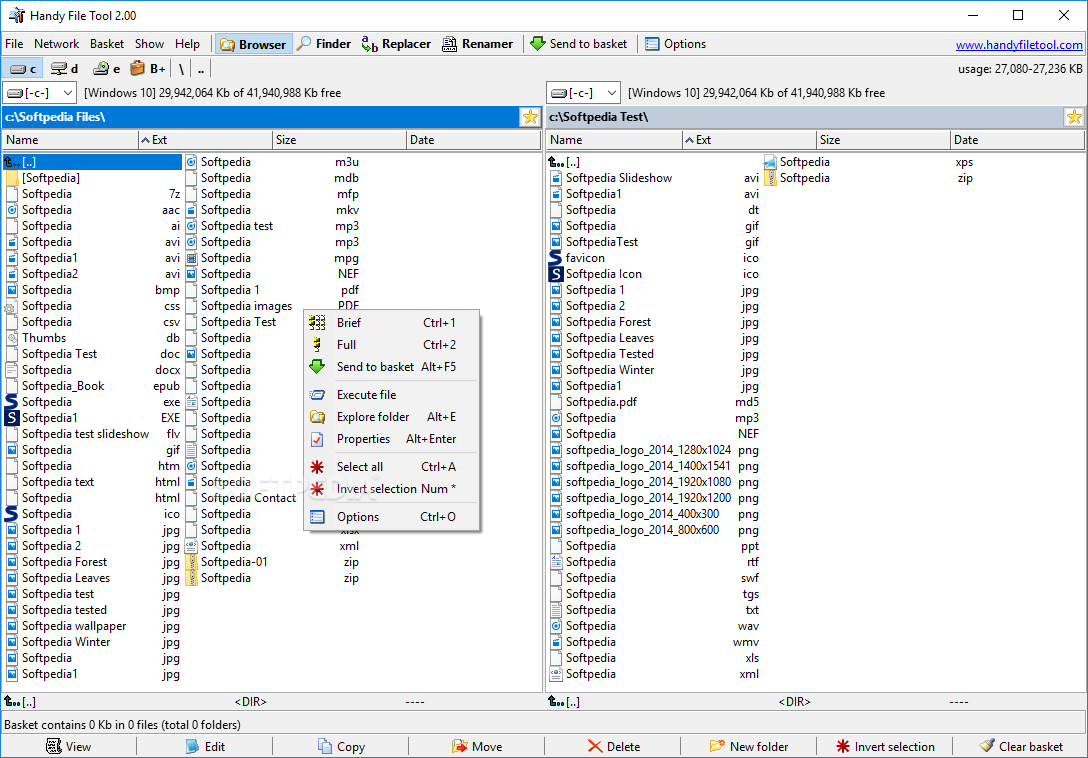Open Options from the top toolbar

(x=675, y=44)
